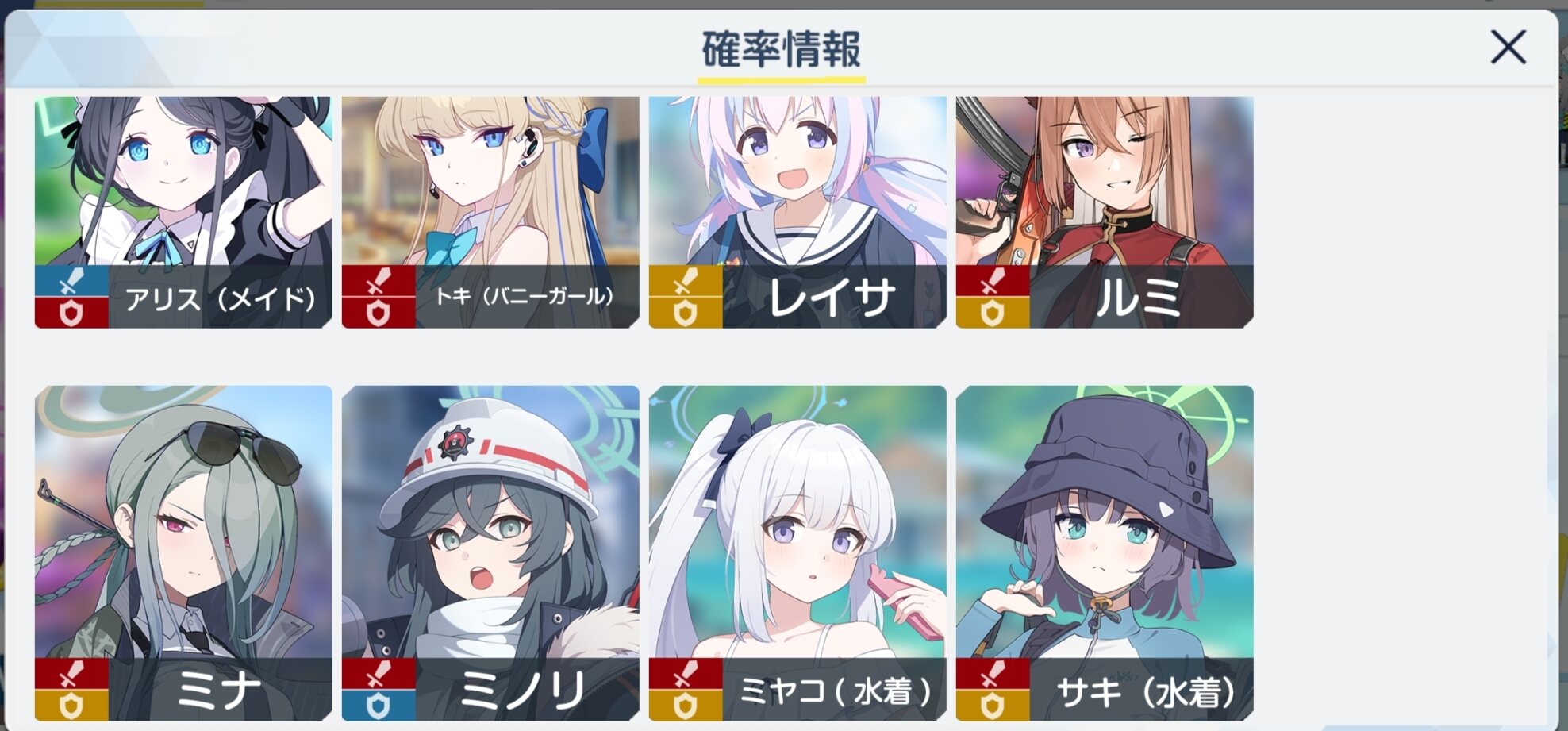The height and width of the screenshot is (731, 1568).
Task: Open ミヤコ（水着） character portrait
Action: coord(797,553)
